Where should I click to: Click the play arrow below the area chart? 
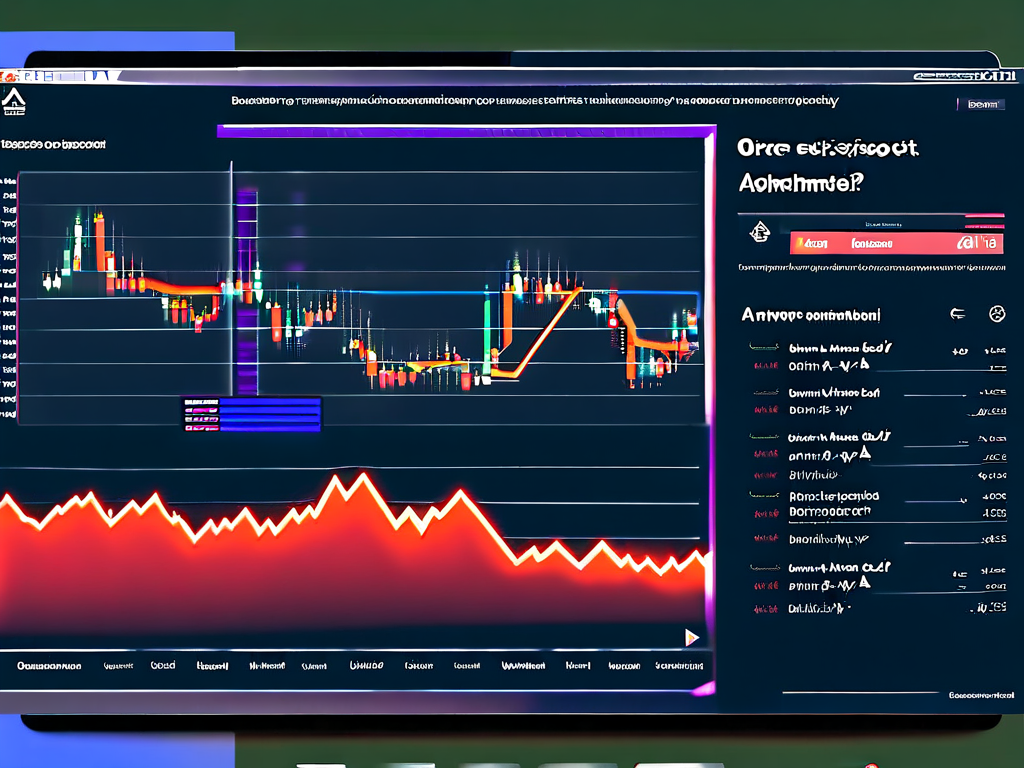(x=691, y=637)
